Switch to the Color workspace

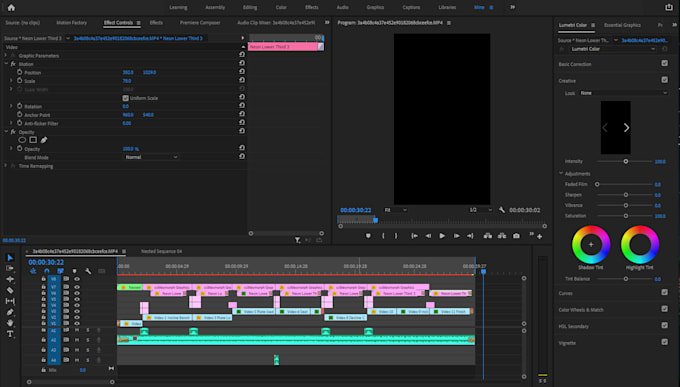coord(281,7)
